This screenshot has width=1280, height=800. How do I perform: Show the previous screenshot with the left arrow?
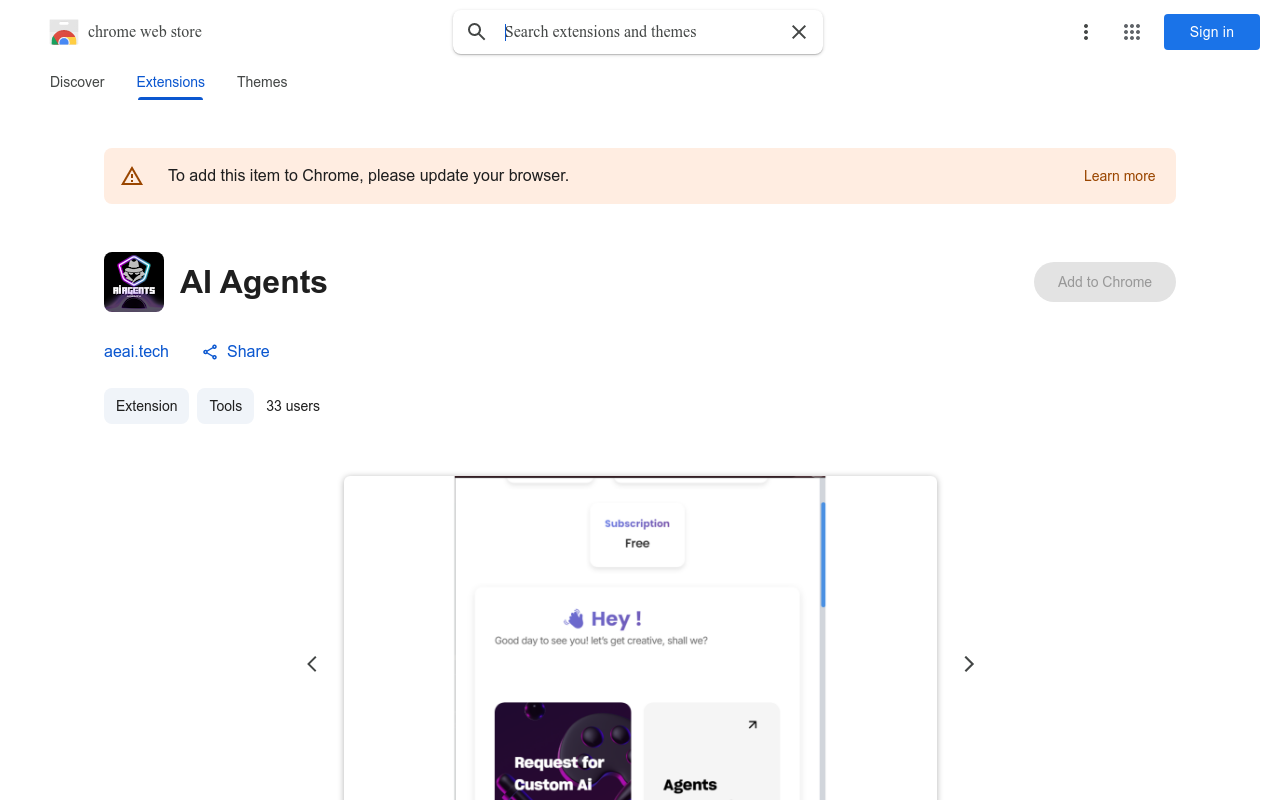coord(312,664)
